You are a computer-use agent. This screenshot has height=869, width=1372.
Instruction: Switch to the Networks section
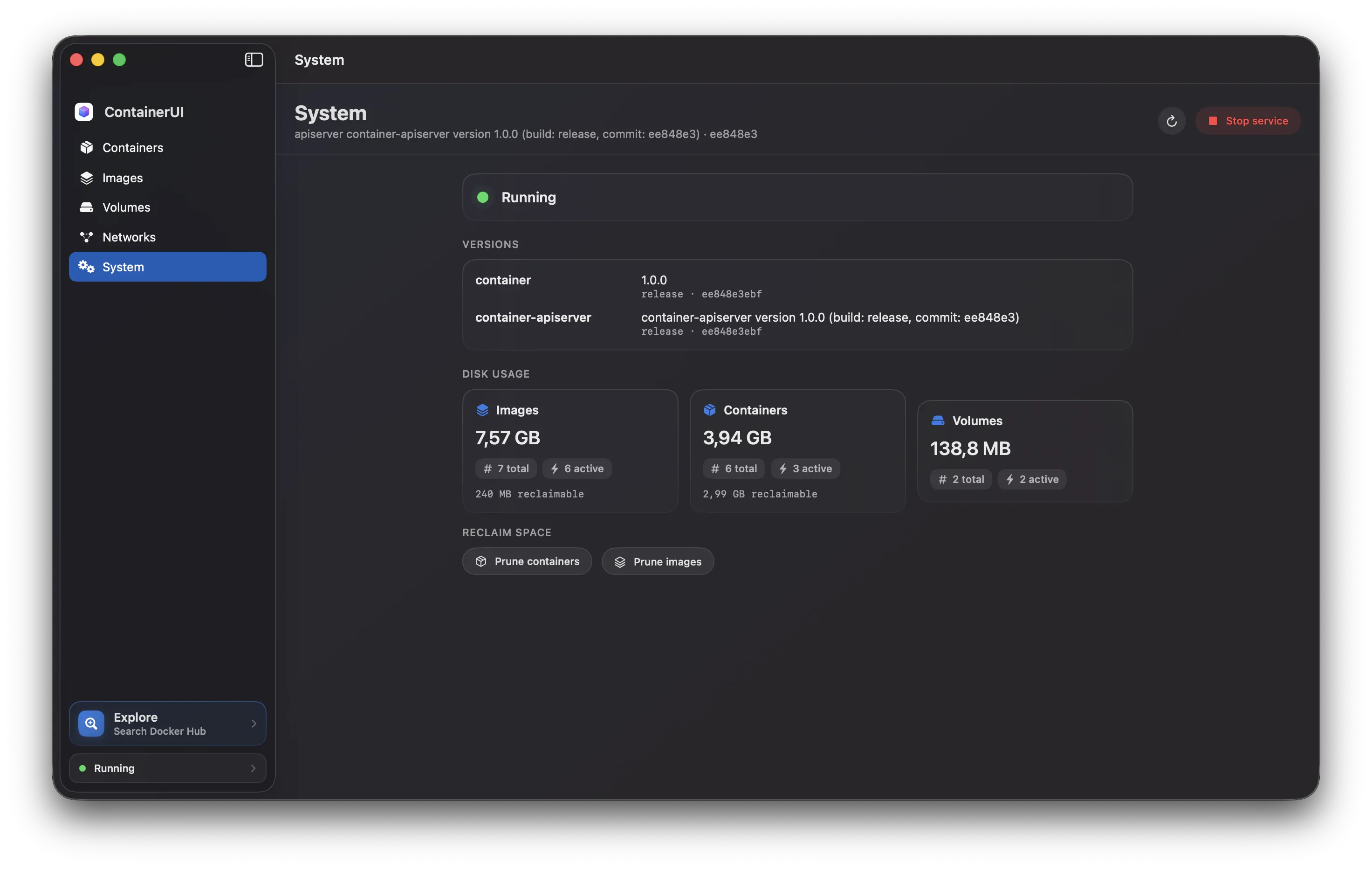tap(167, 237)
